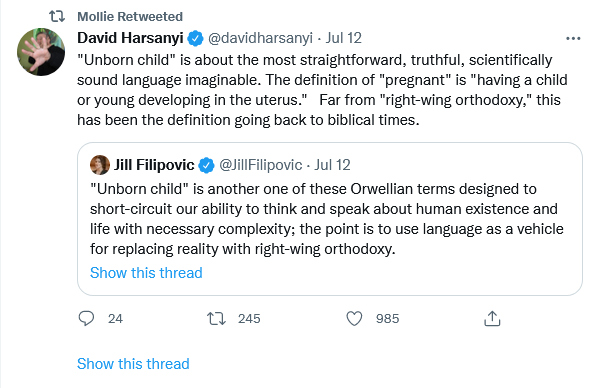
Task: Open bottom Show this thread link
Action: tap(133, 364)
